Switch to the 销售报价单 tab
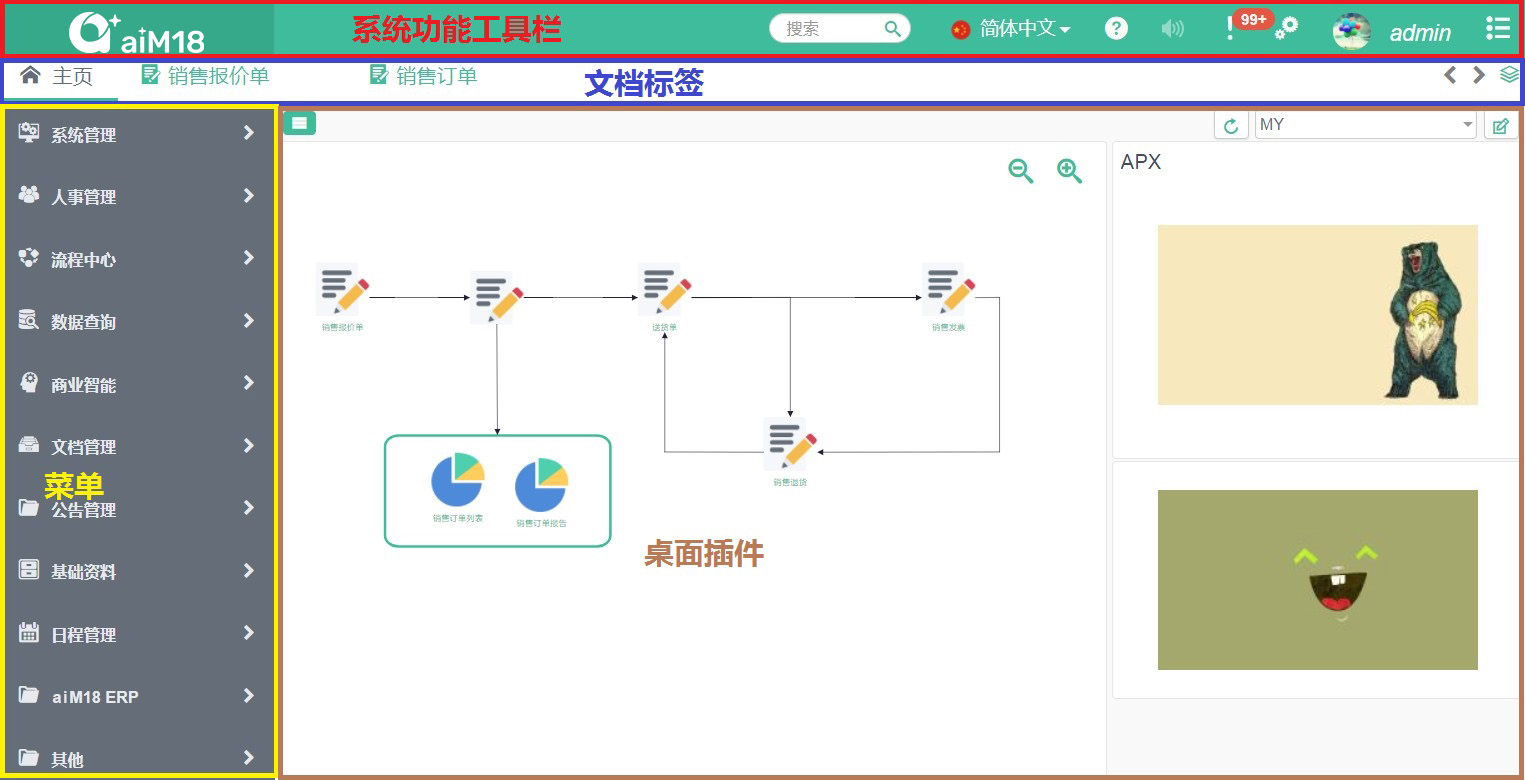Image resolution: width=1525 pixels, height=780 pixels. click(x=206, y=75)
